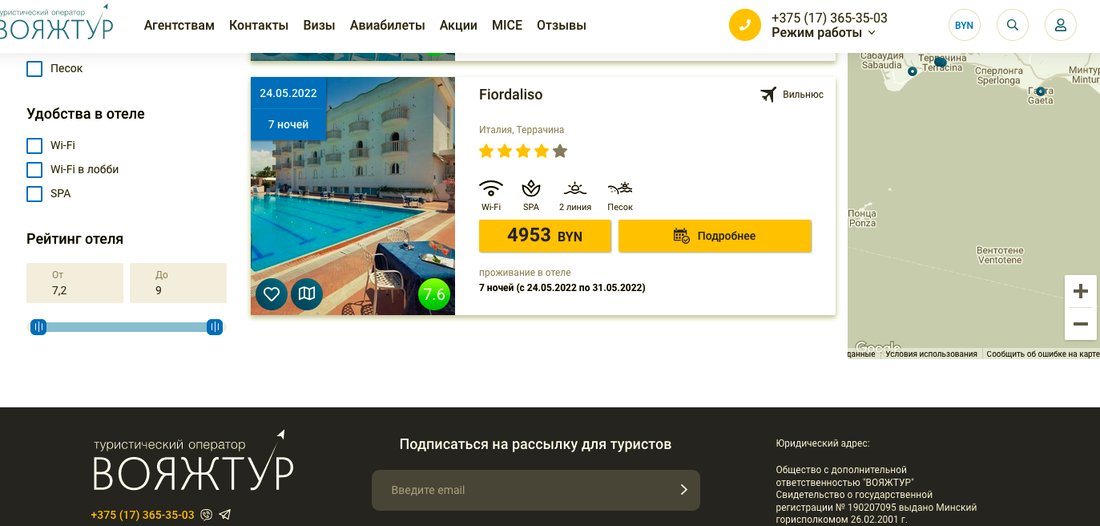Expand the Режим работы dropdown
Image resolution: width=1100 pixels, height=526 pixels.
[824, 33]
